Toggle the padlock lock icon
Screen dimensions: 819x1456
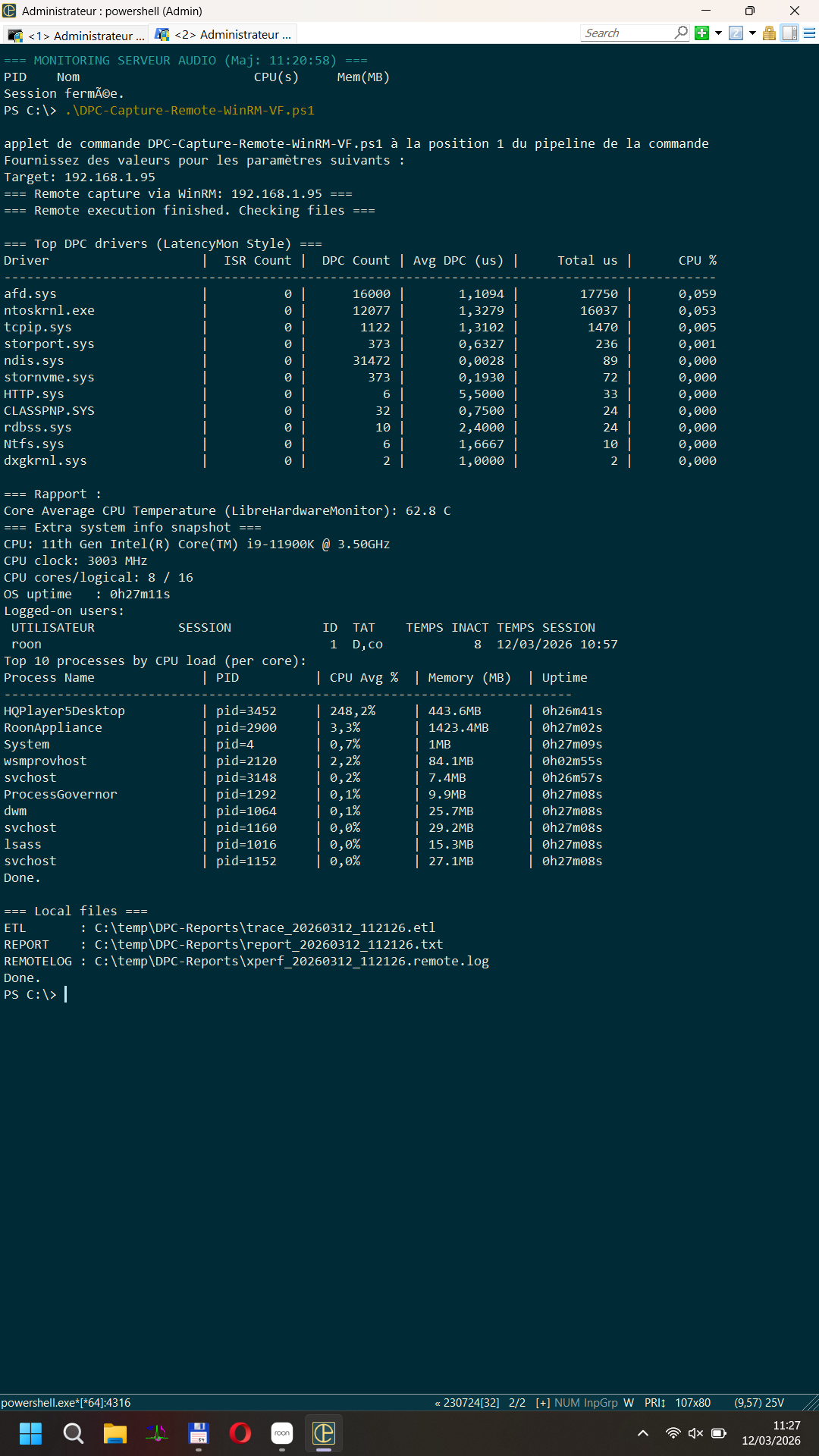pyautogui.click(x=769, y=33)
